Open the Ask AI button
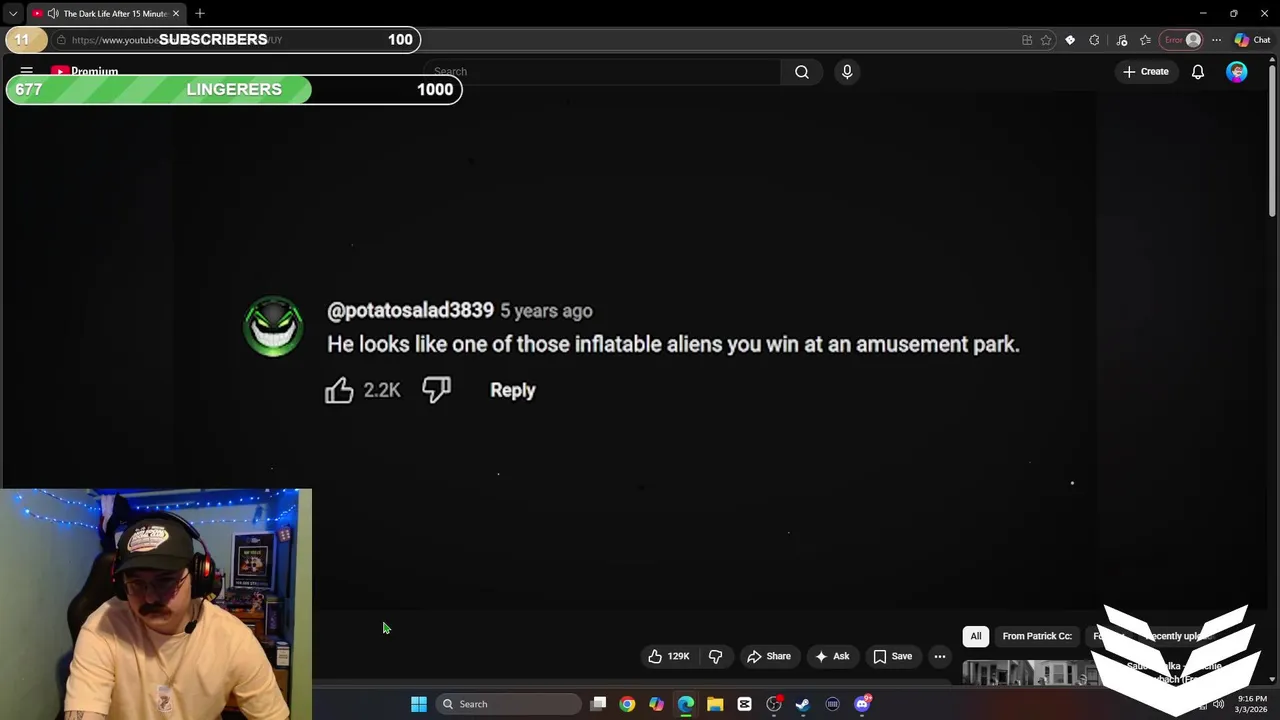Image resolution: width=1280 pixels, height=720 pixels. (x=832, y=656)
